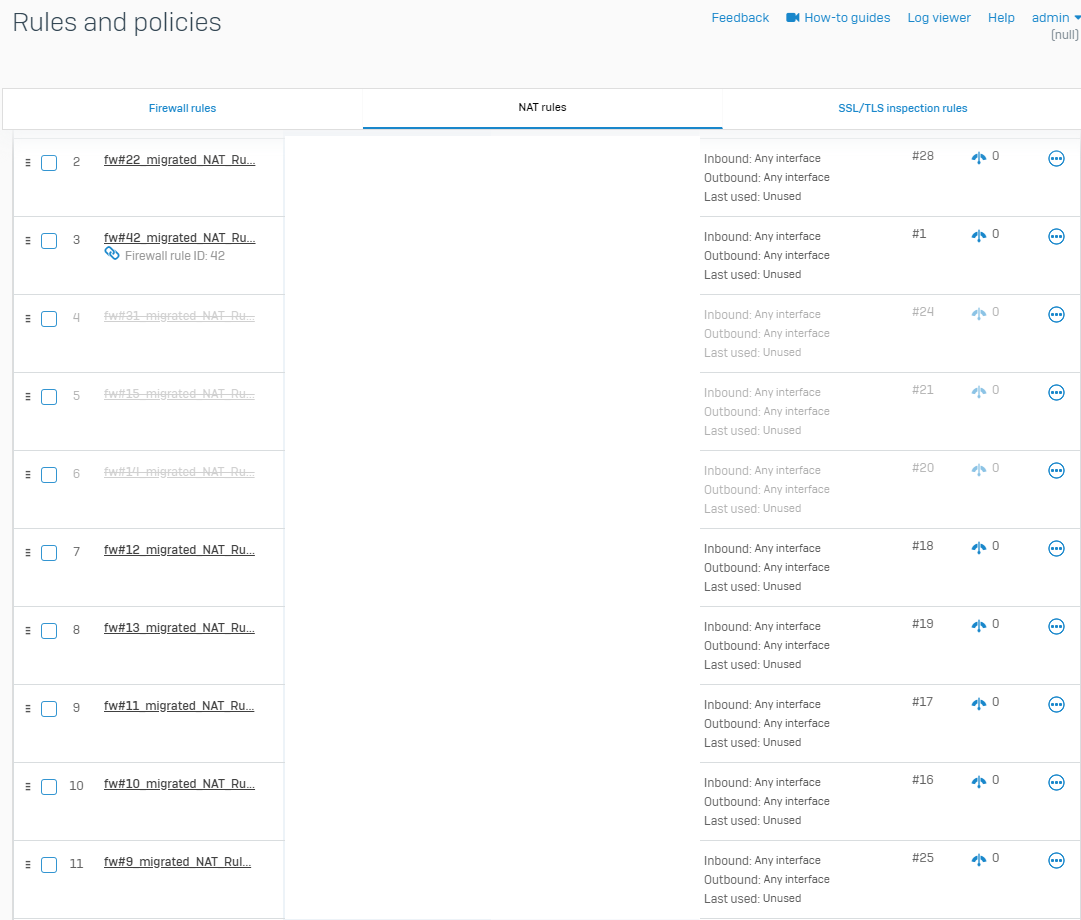1081x920 pixels.
Task: Click the video camera icon beside How-to guides
Action: tap(793, 18)
